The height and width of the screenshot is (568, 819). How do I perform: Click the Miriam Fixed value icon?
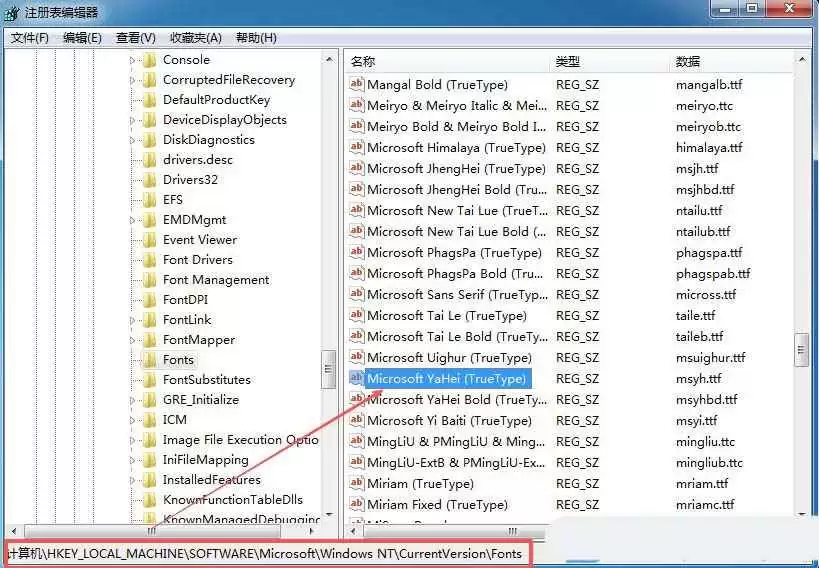tap(356, 504)
